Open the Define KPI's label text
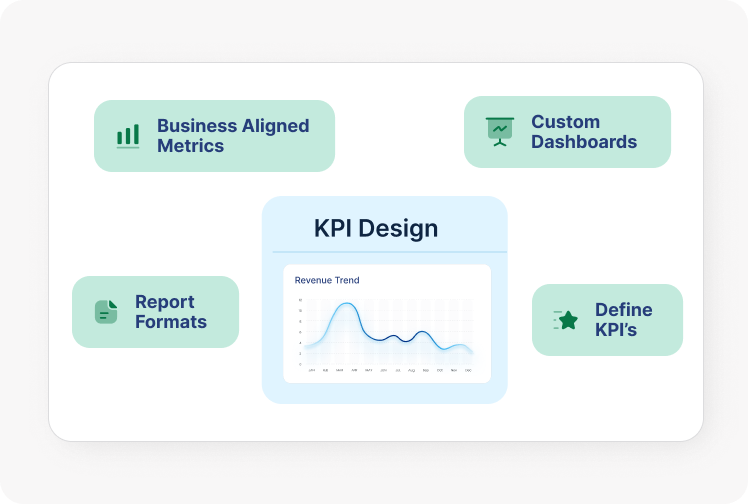 (623, 320)
